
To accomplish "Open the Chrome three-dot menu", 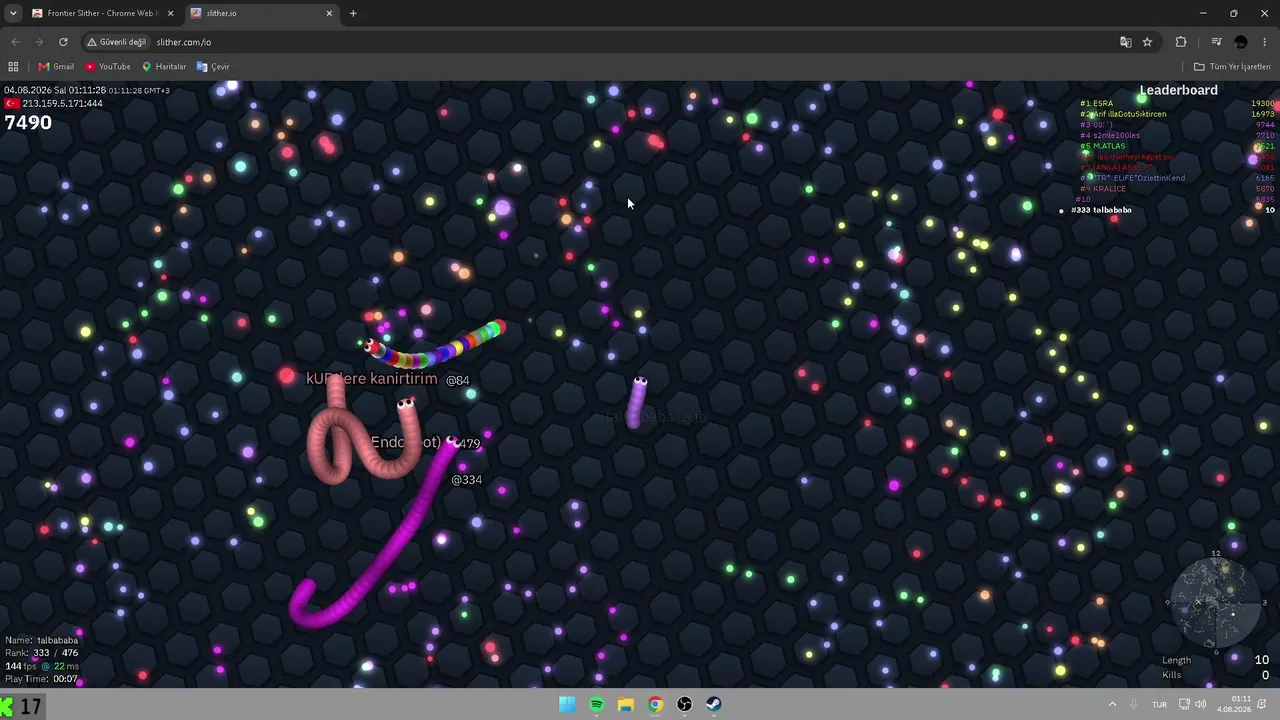I will [x=1265, y=42].
